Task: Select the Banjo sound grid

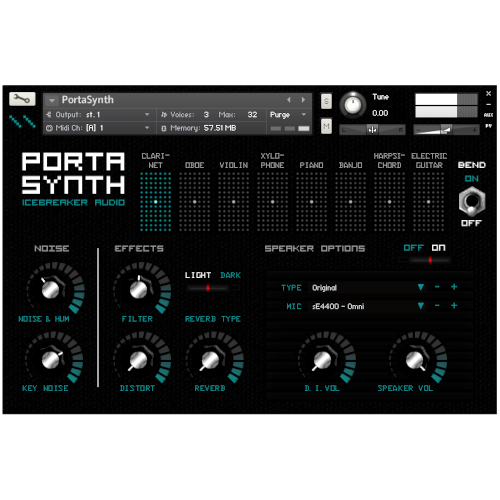Action: tap(351, 202)
